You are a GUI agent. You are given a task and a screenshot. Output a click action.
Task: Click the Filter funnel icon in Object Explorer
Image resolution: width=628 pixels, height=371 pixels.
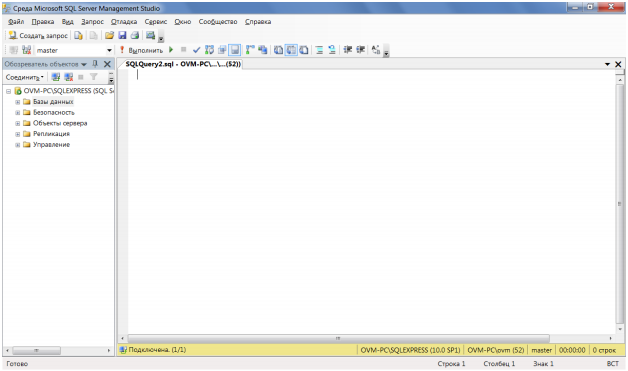click(94, 77)
